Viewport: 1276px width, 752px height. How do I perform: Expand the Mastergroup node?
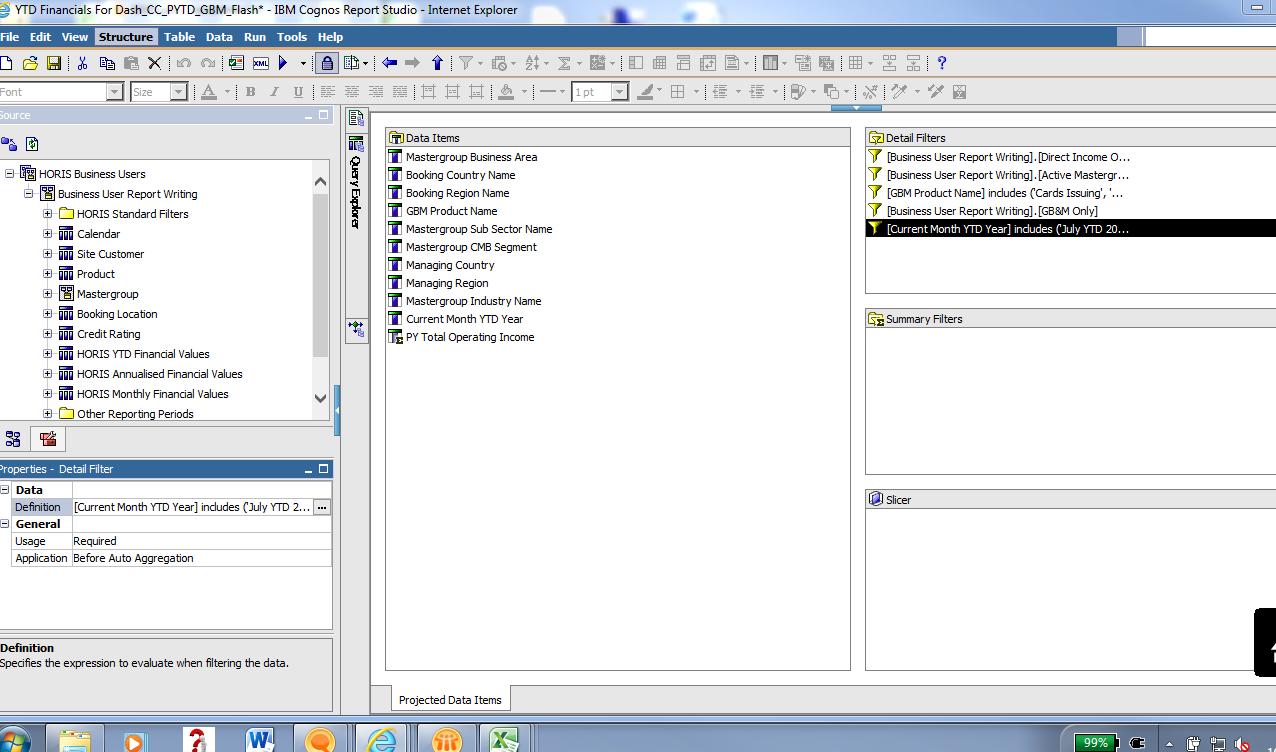point(48,294)
